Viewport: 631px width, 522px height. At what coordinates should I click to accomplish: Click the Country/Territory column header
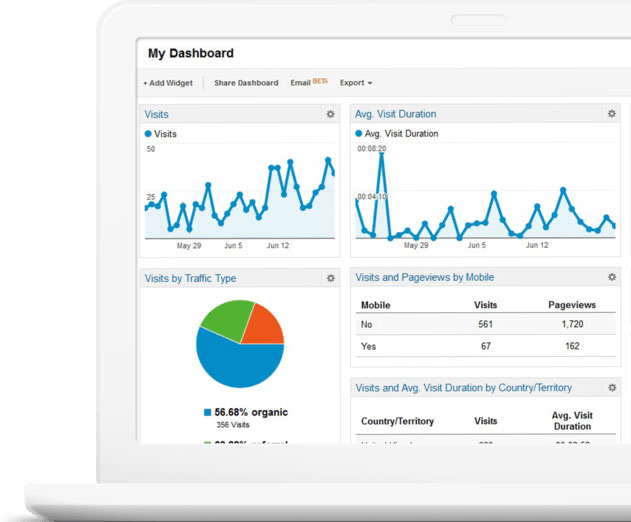coord(397,421)
